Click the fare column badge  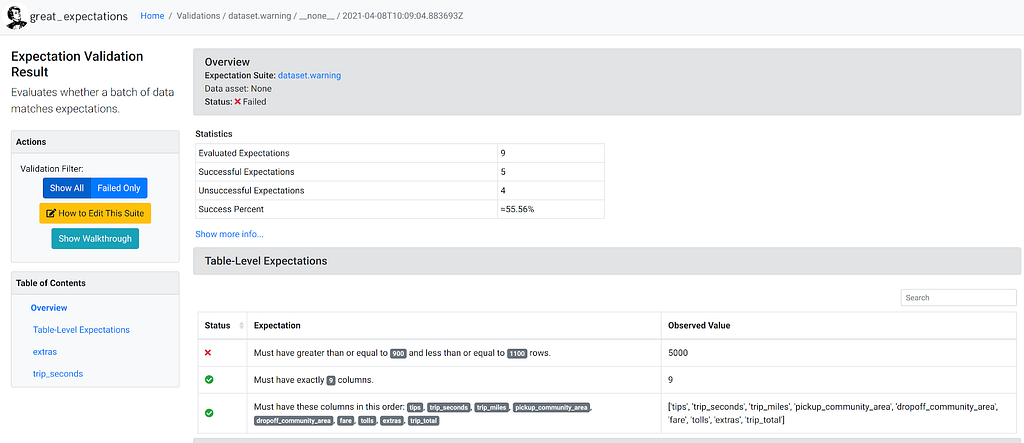[x=346, y=421]
